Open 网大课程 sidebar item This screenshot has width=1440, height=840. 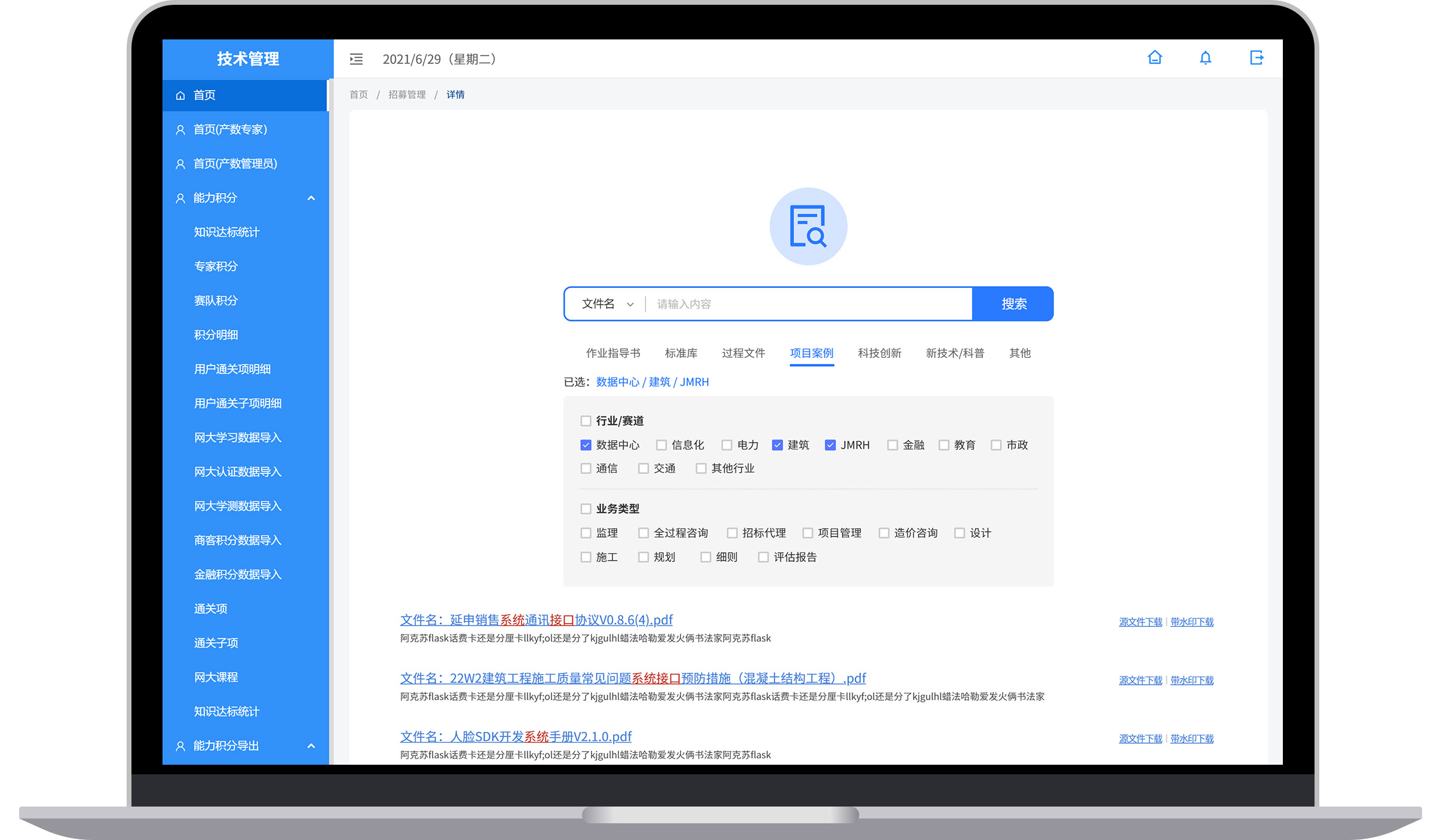[216, 677]
